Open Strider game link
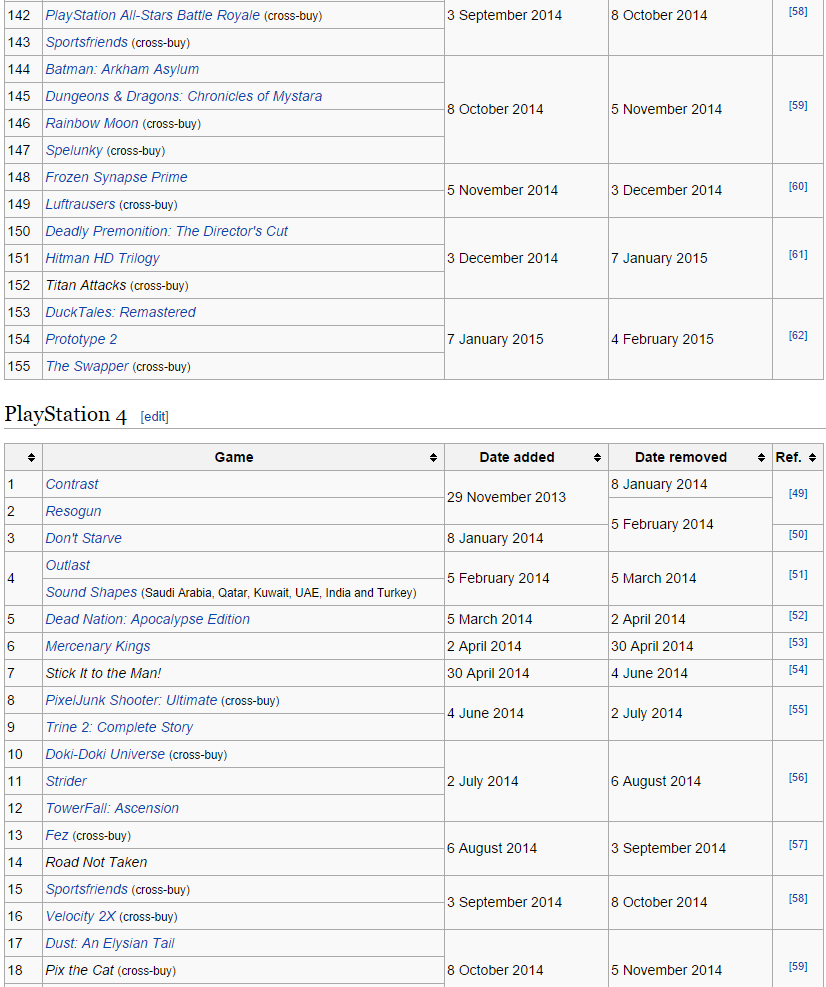The image size is (826, 987). (66, 781)
